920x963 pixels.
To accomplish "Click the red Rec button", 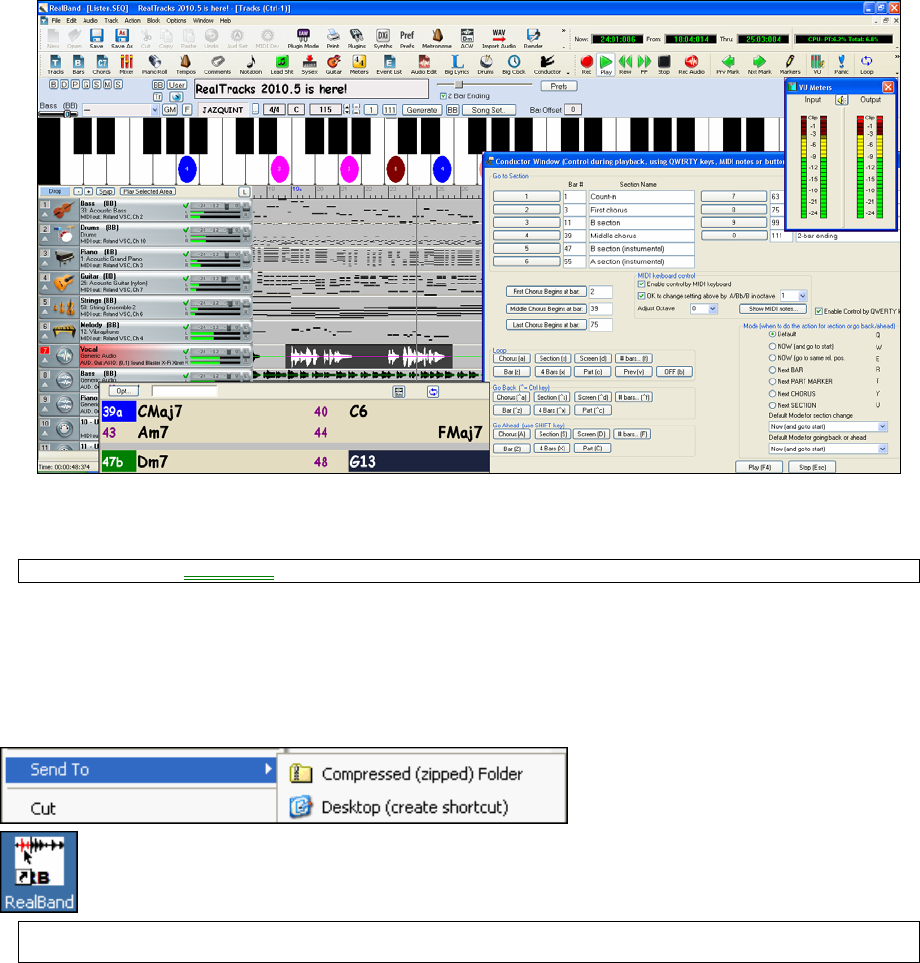I will [587, 64].
